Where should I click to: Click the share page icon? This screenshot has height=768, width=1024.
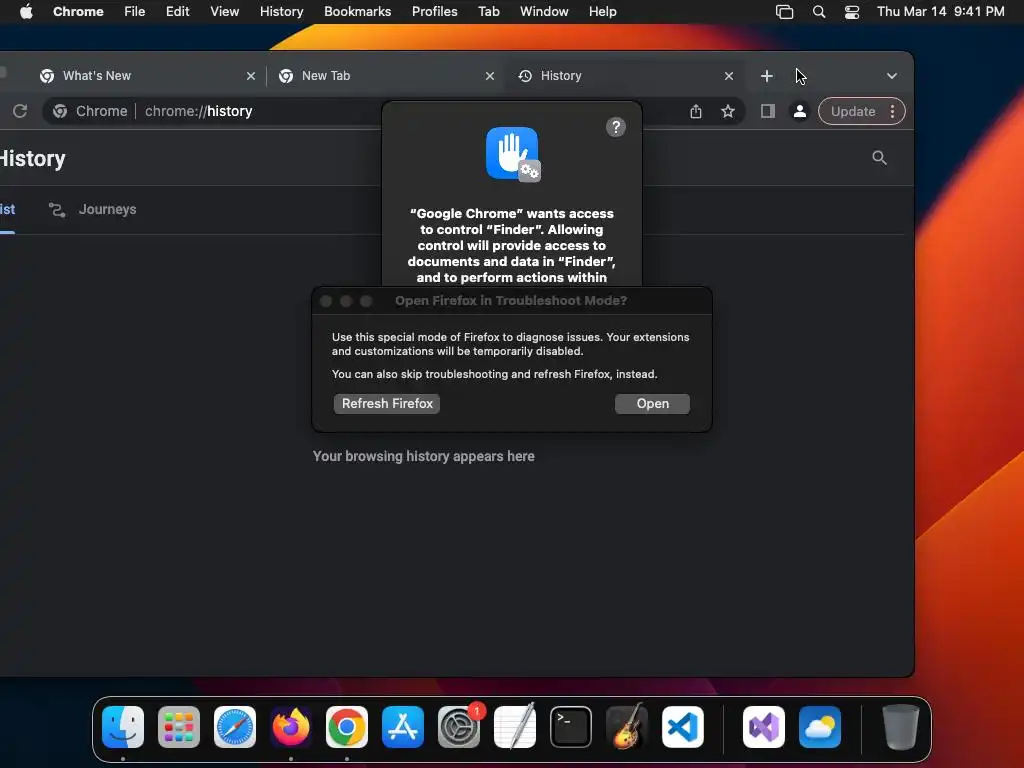point(696,111)
